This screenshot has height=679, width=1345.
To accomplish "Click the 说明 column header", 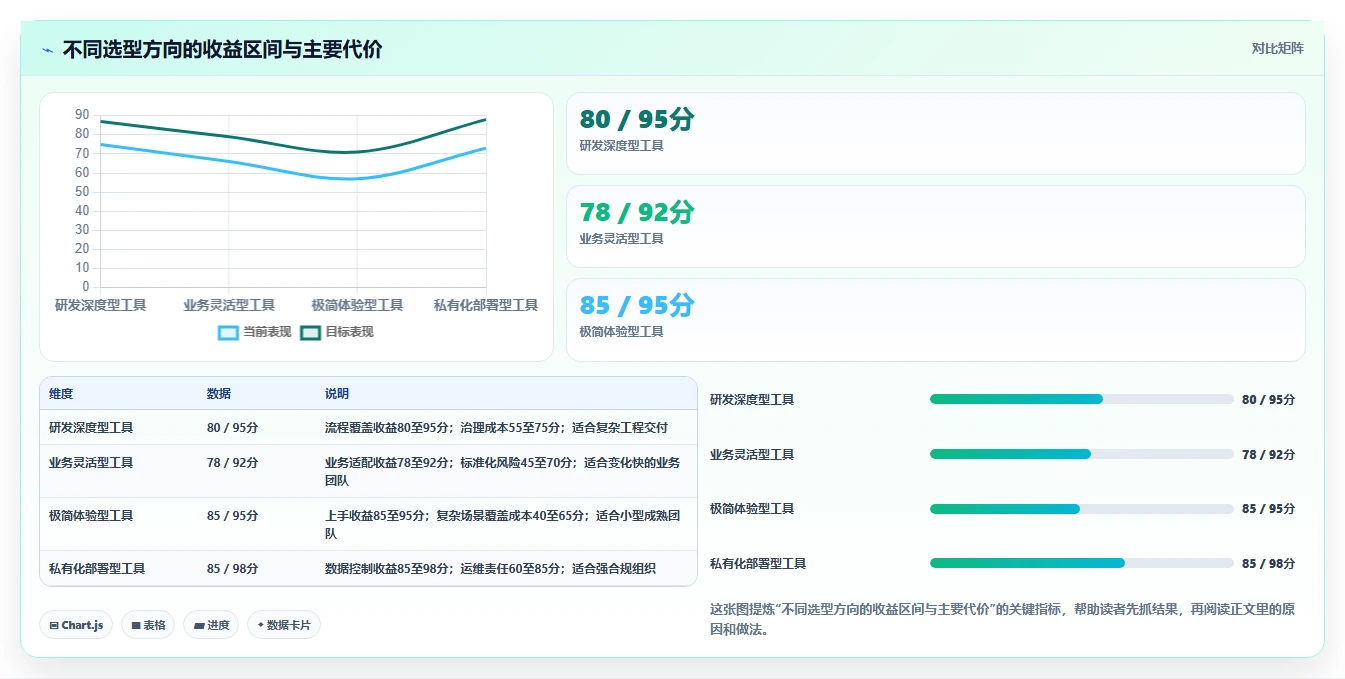I will [x=337, y=394].
